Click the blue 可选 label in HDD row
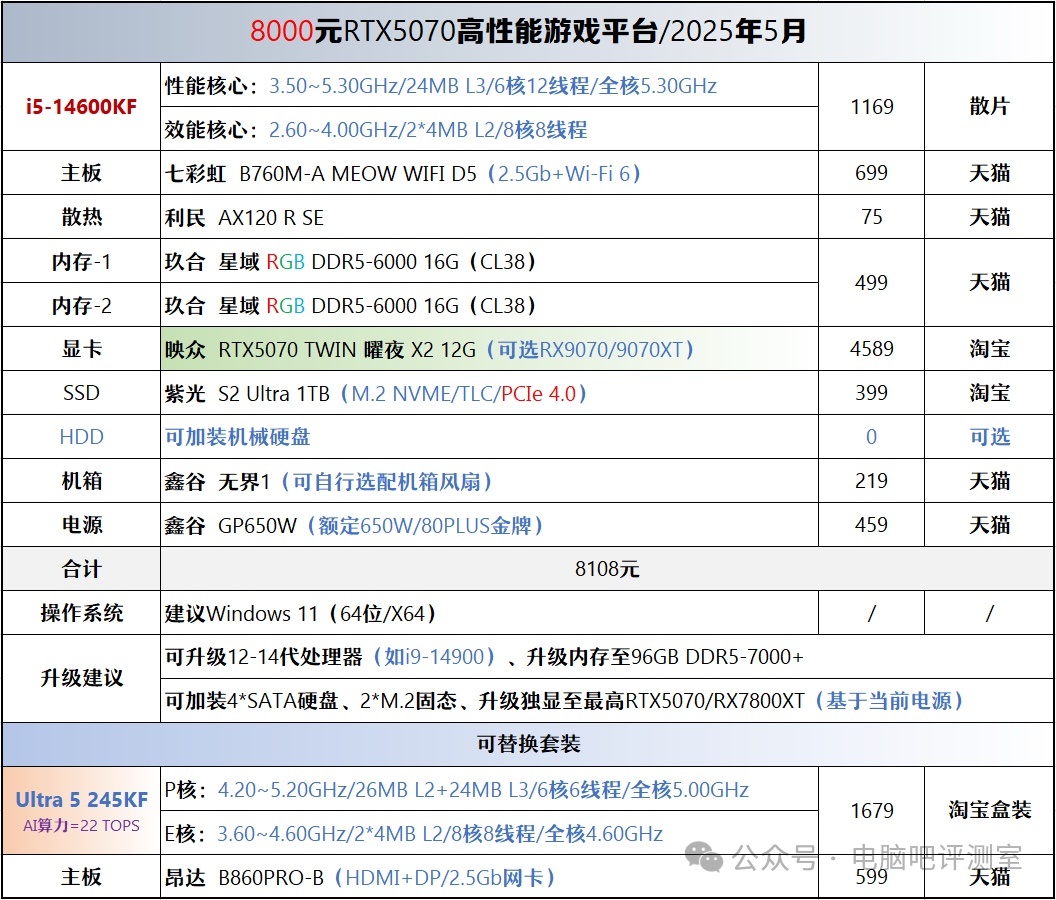Screen dimensions: 1056x900 [989, 437]
